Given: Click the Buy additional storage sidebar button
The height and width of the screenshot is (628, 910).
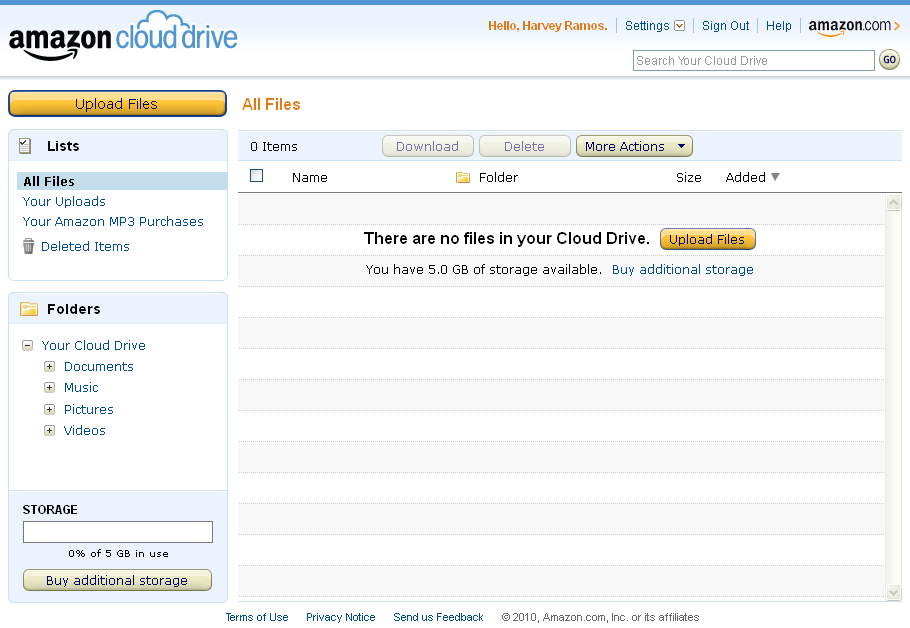Looking at the screenshot, I should [117, 580].
